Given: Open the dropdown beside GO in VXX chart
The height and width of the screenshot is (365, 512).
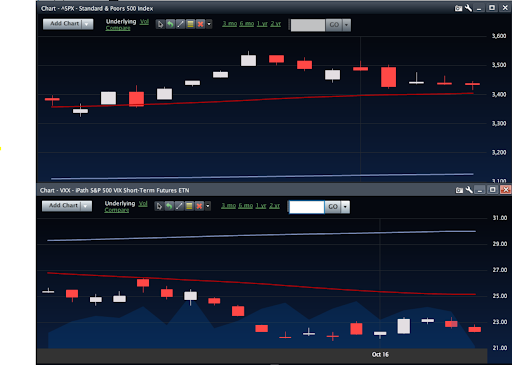Looking at the screenshot, I should coord(345,207).
